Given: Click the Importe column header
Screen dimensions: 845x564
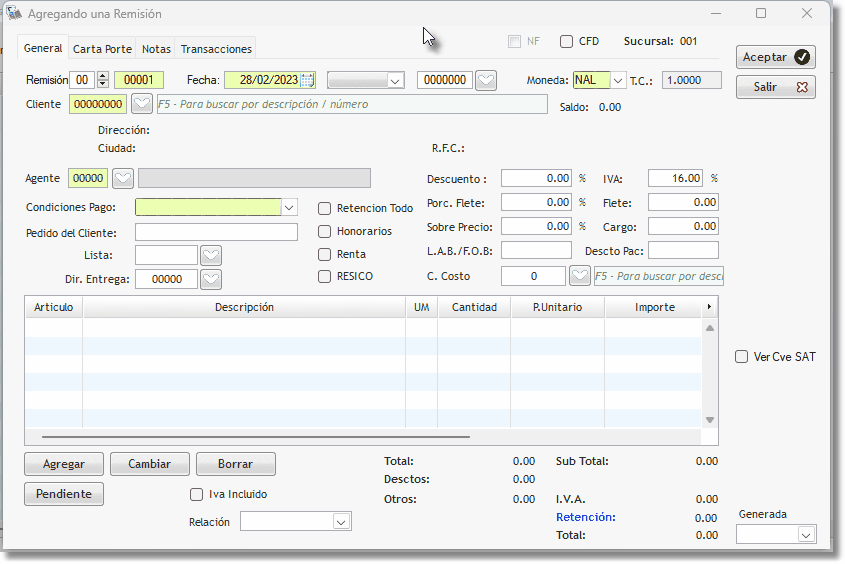Looking at the screenshot, I should tap(654, 307).
